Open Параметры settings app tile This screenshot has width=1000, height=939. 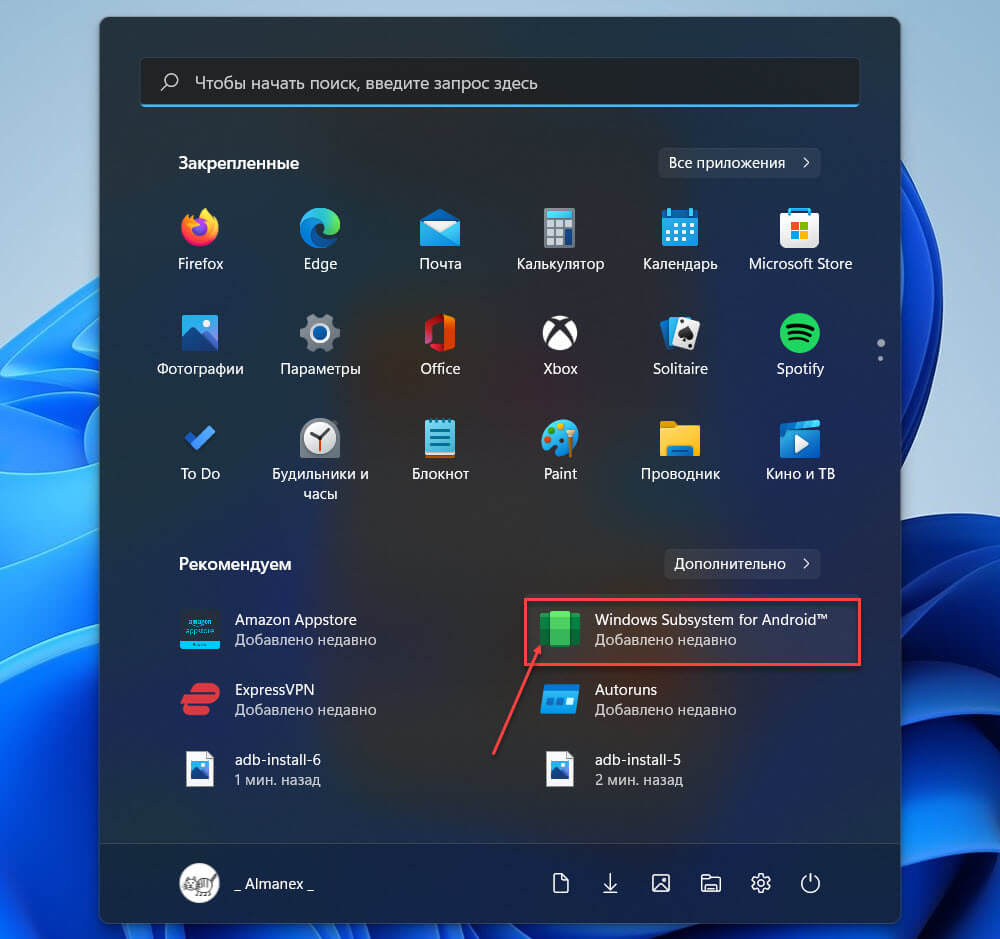click(320, 346)
